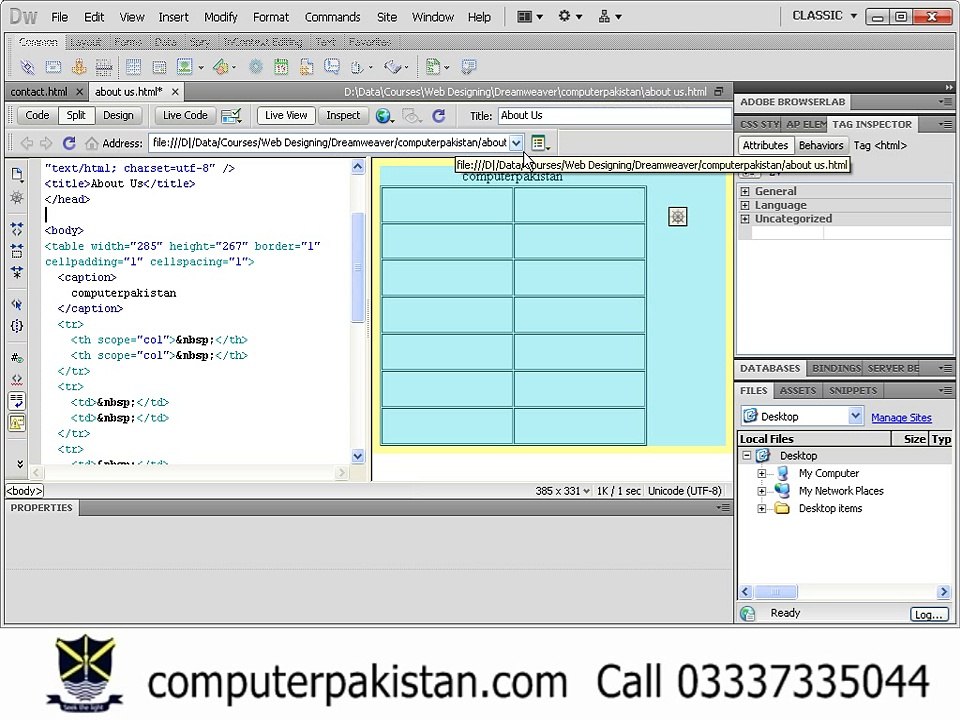This screenshot has width=960, height=720.
Task: Switch to Code view
Action: coord(37,115)
